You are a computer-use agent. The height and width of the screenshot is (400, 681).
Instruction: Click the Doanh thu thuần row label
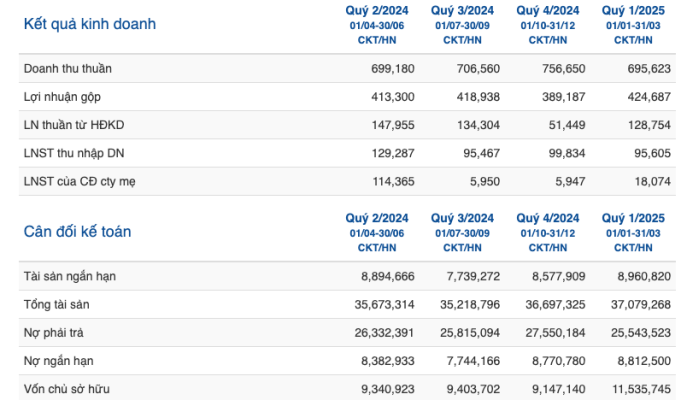click(67, 69)
